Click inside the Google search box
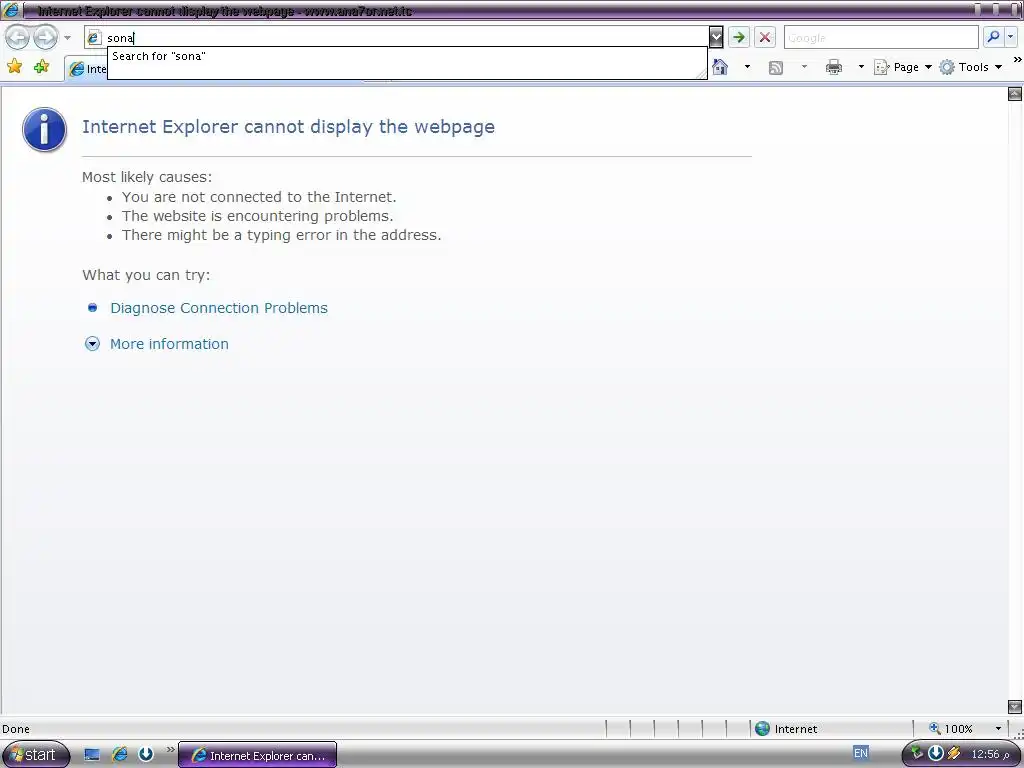 [881, 38]
